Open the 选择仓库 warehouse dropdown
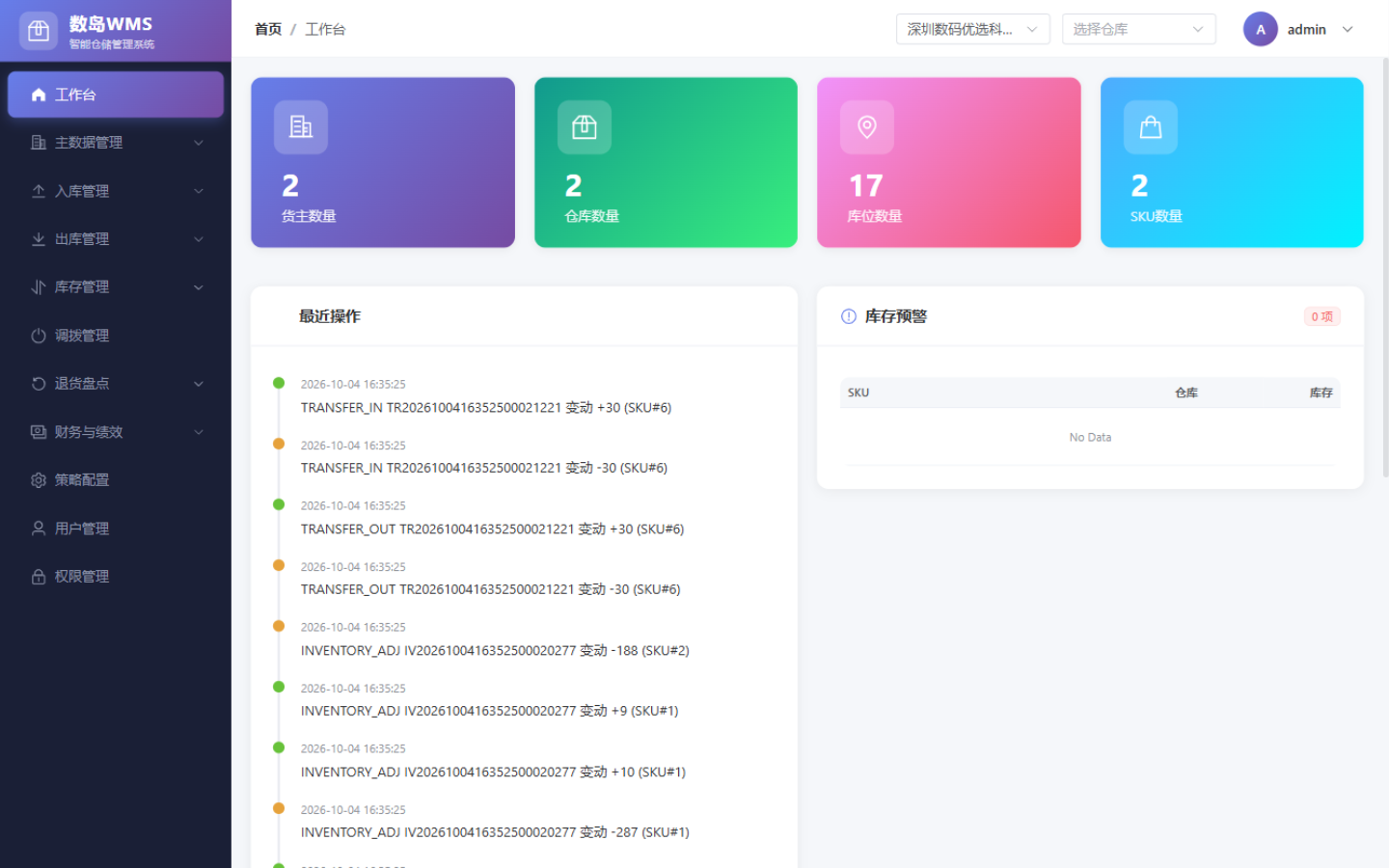This screenshot has height=868, width=1389. pyautogui.click(x=1138, y=29)
